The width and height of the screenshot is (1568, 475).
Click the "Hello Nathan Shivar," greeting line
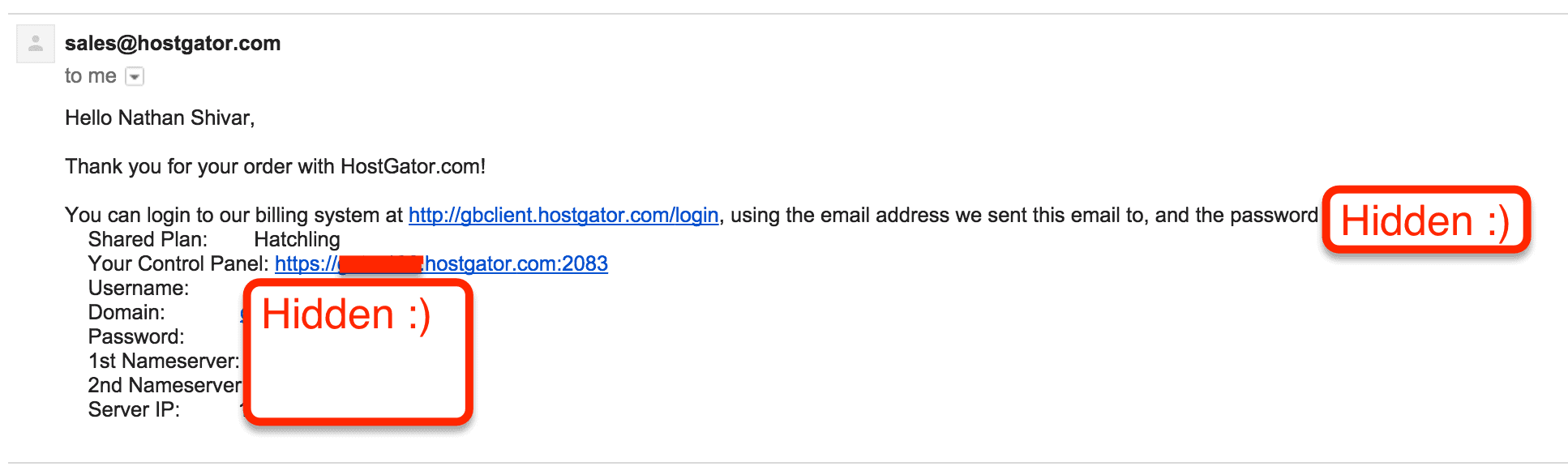pos(160,118)
